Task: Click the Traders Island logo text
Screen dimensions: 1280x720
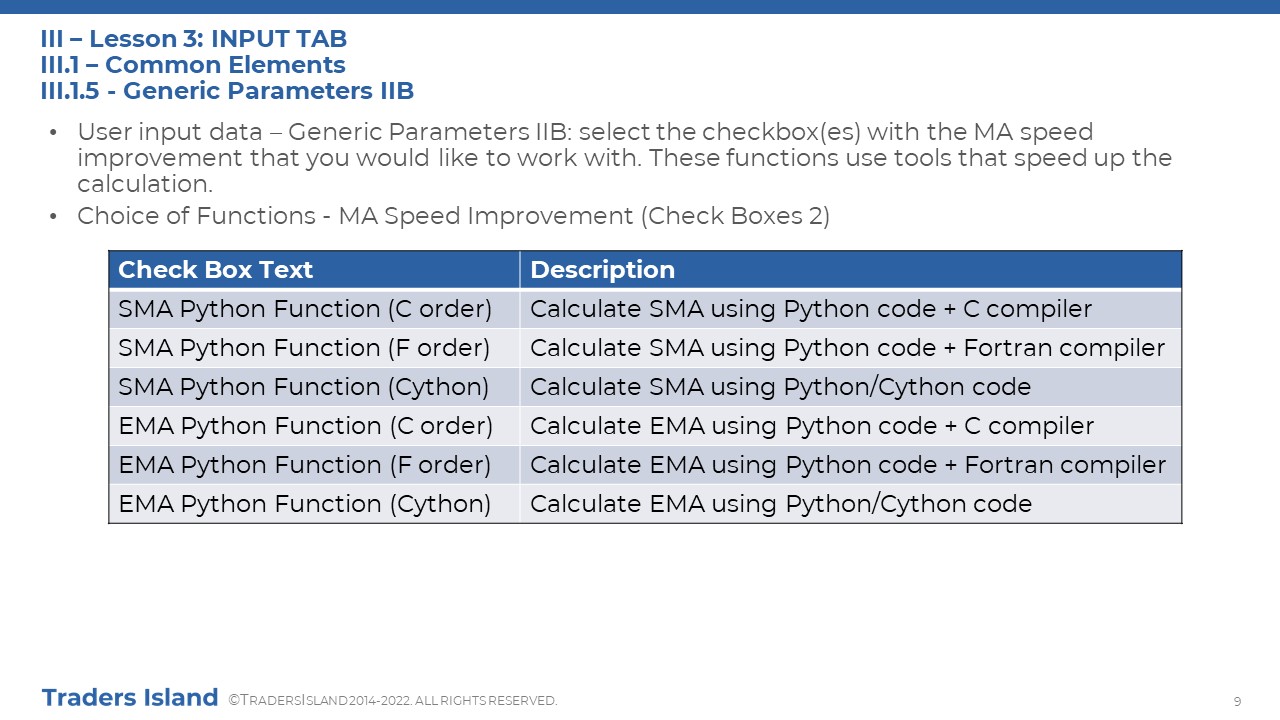Action: pos(130,697)
